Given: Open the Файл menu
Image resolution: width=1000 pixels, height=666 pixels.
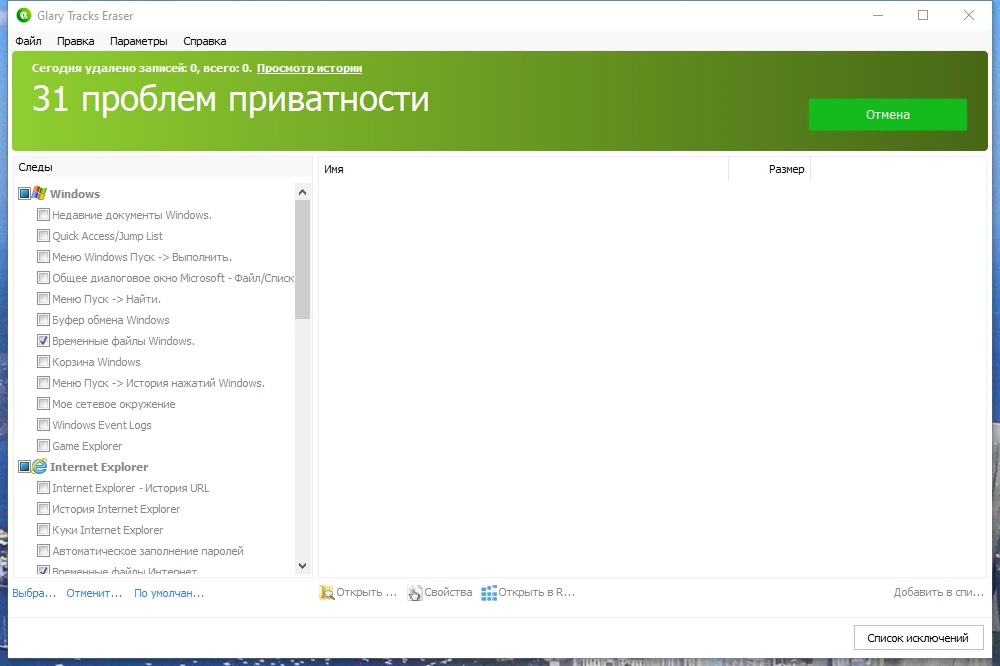Looking at the screenshot, I should pyautogui.click(x=29, y=41).
